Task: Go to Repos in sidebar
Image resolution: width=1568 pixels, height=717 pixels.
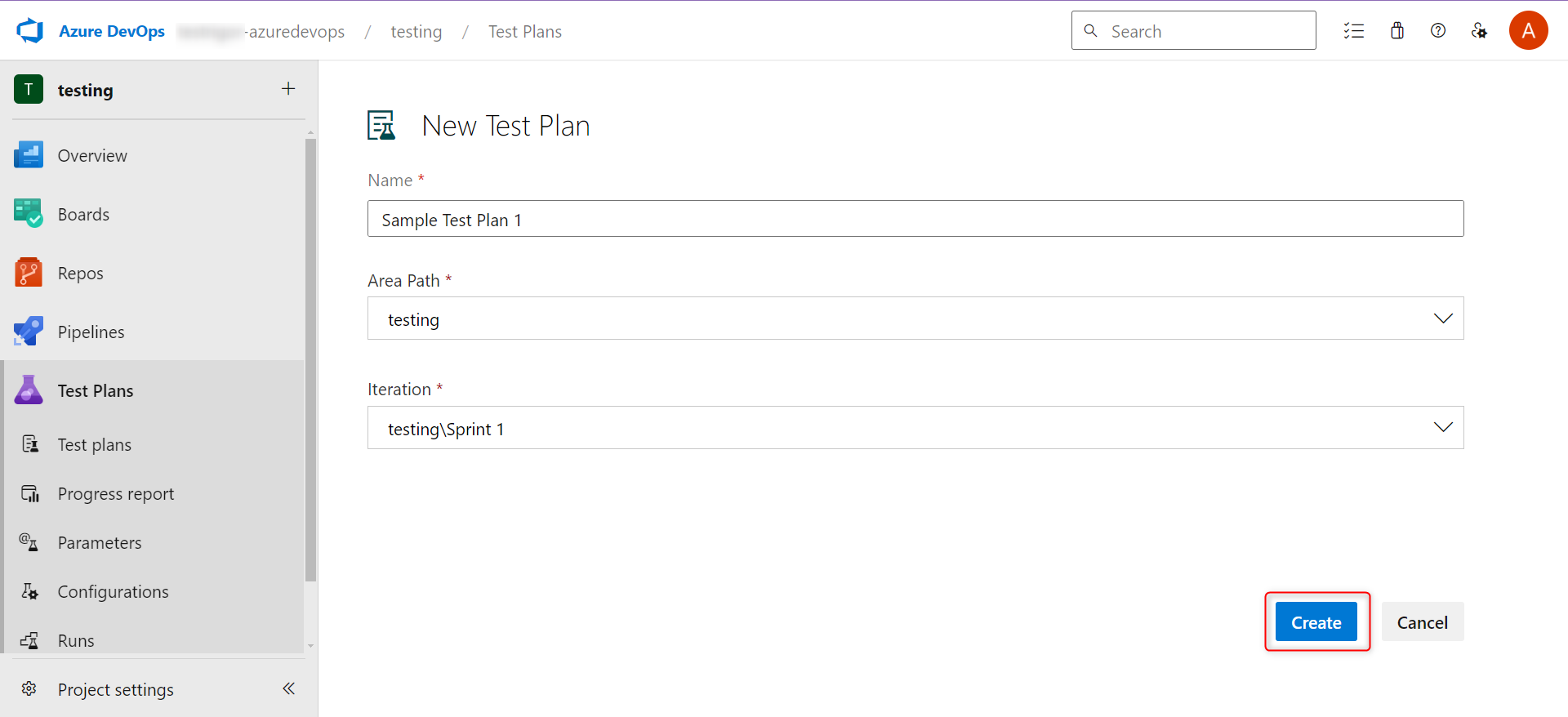Action: (80, 274)
